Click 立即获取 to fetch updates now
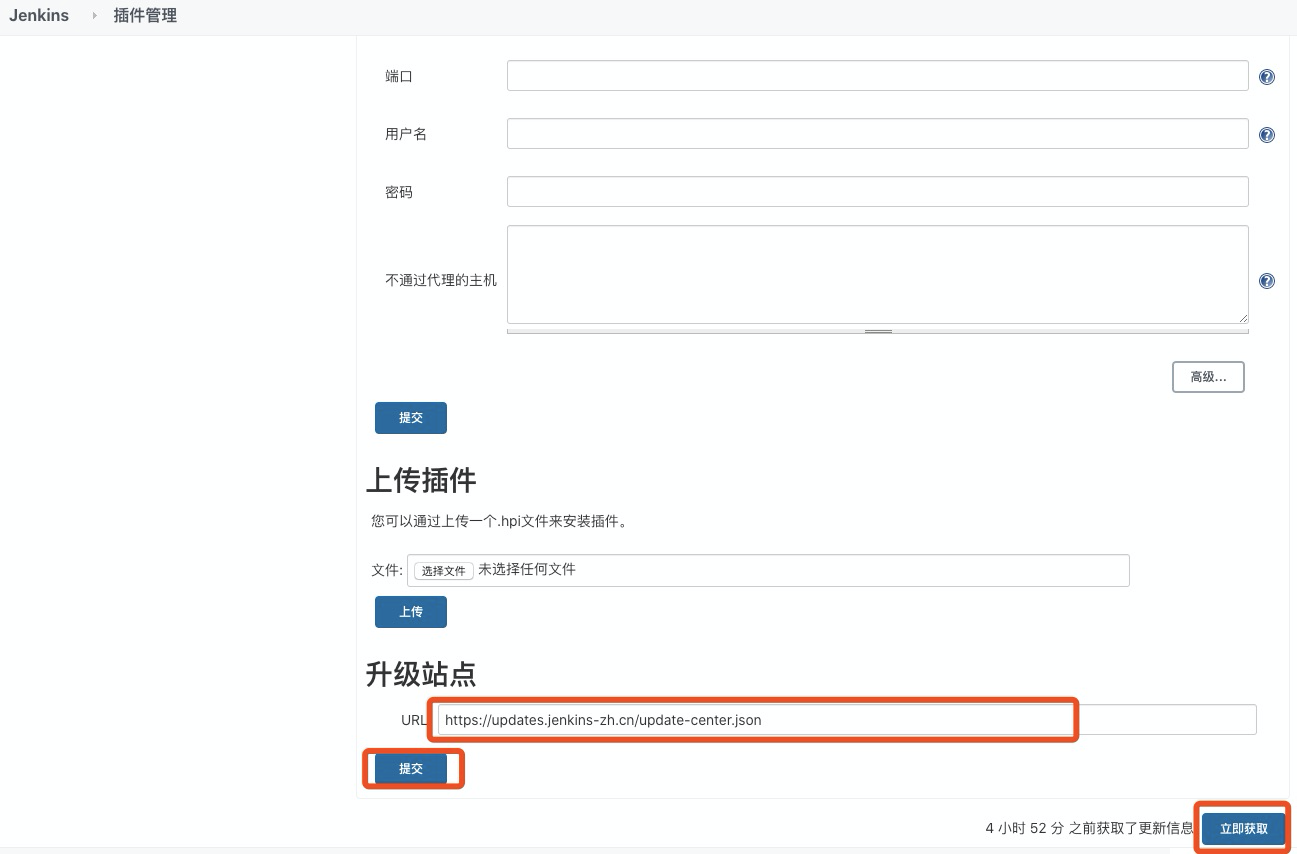This screenshot has height=854, width=1297. [x=1242, y=828]
